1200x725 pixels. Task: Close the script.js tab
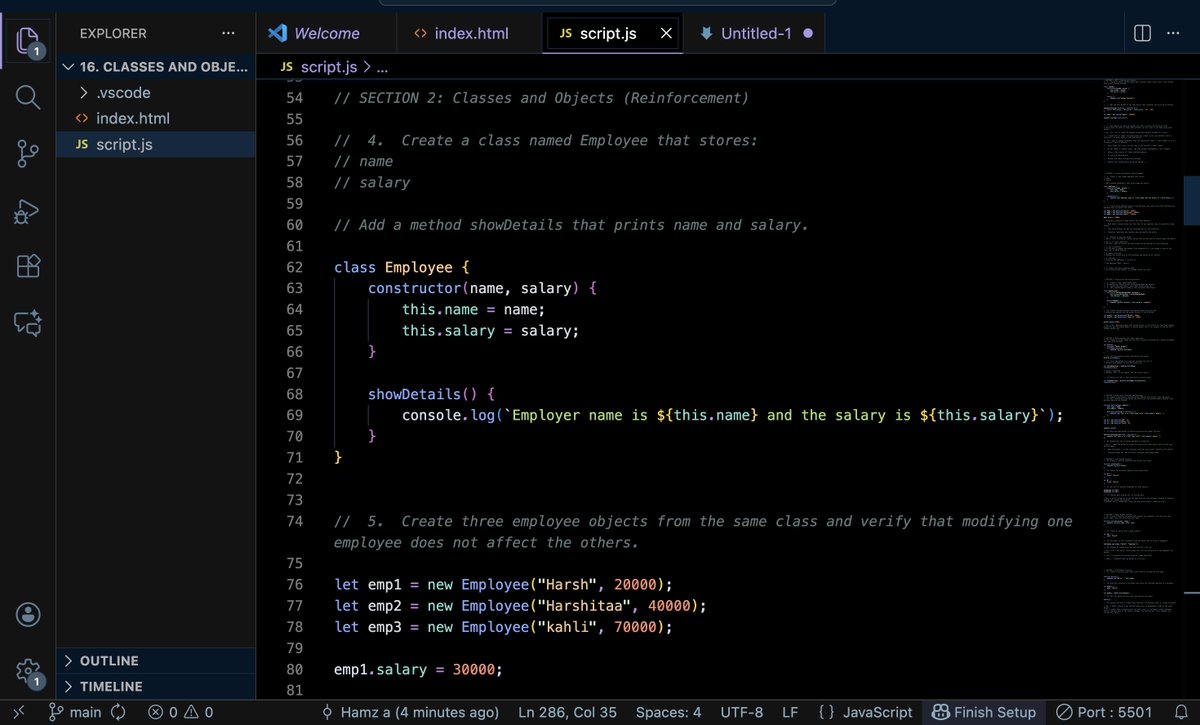(666, 33)
